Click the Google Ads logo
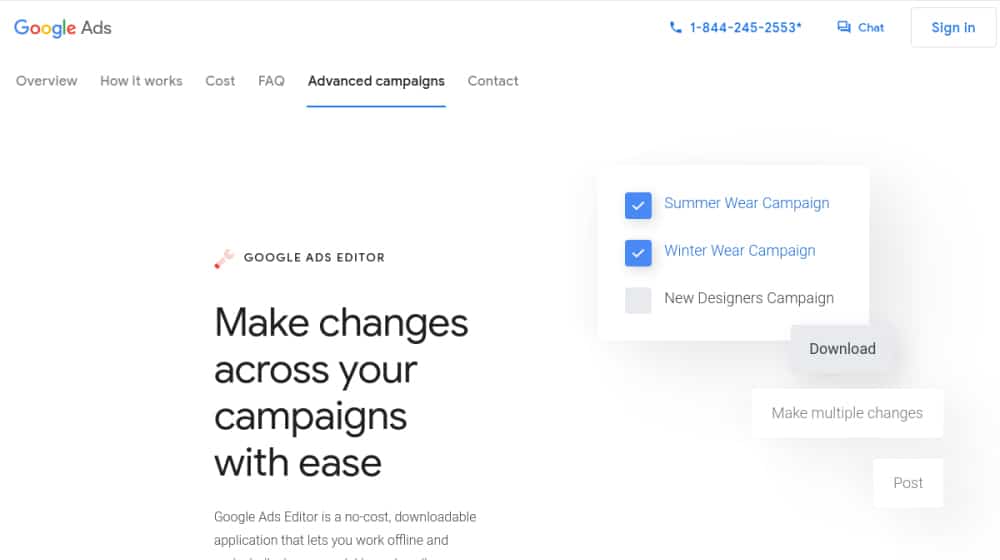The image size is (1000, 560). 62,28
